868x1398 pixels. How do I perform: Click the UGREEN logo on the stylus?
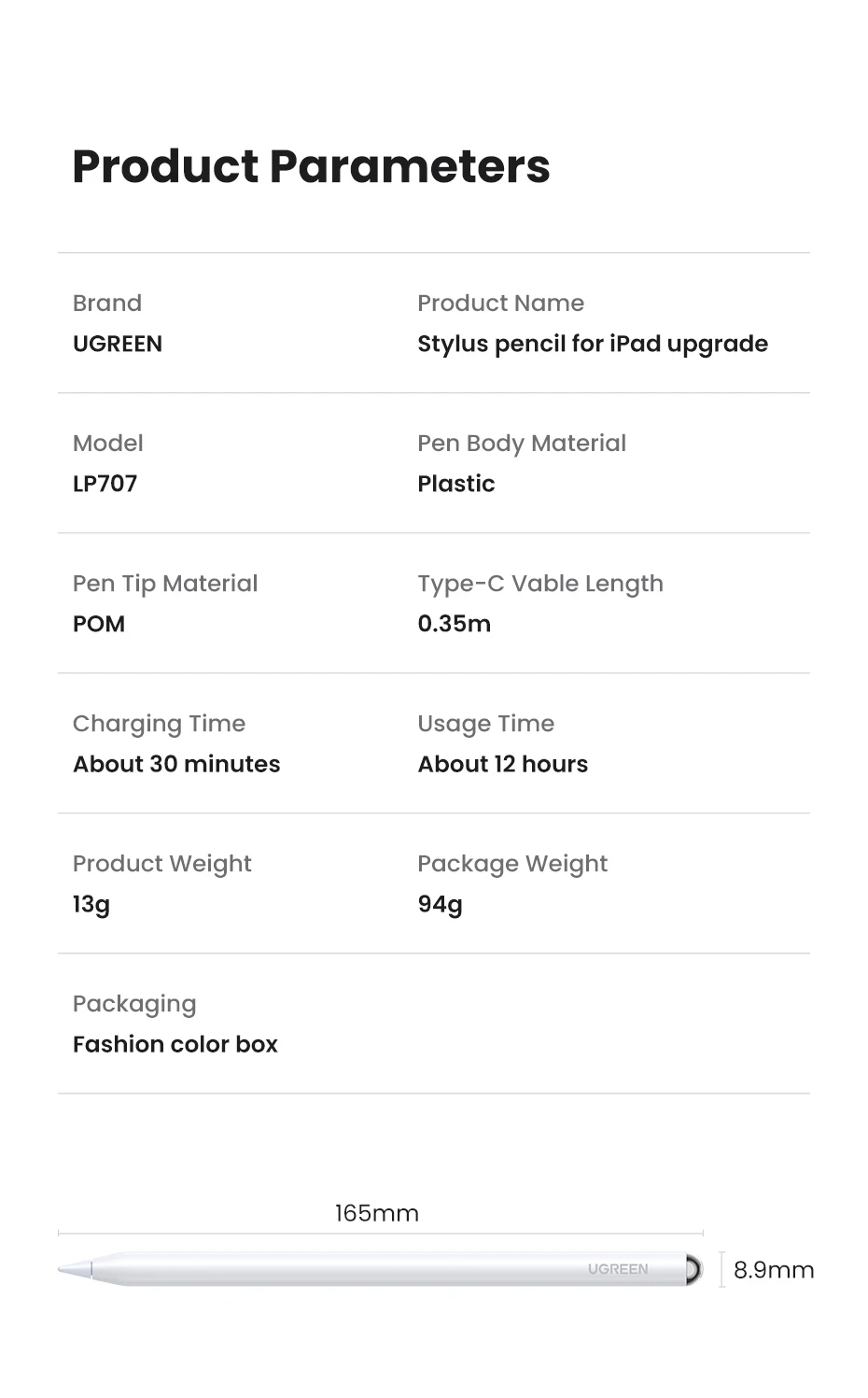617,1269
